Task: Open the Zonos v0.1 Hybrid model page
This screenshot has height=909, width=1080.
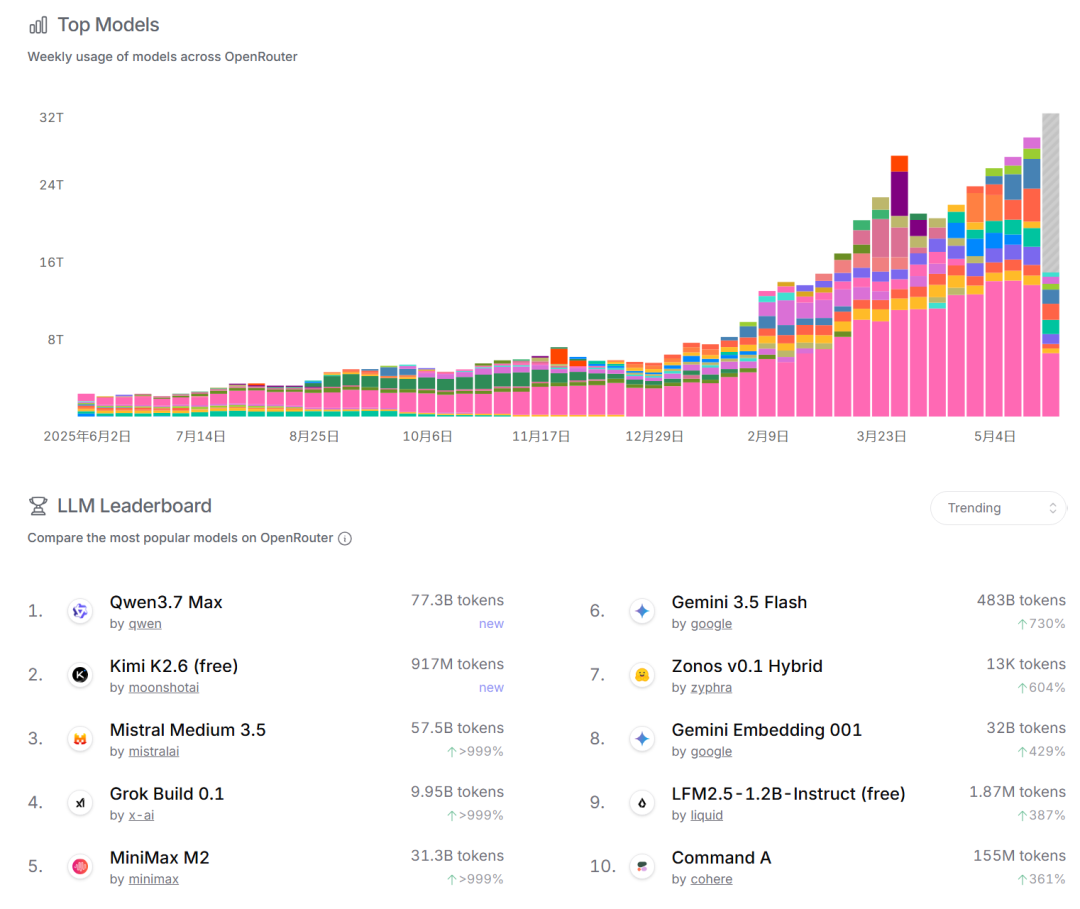Action: click(x=747, y=667)
